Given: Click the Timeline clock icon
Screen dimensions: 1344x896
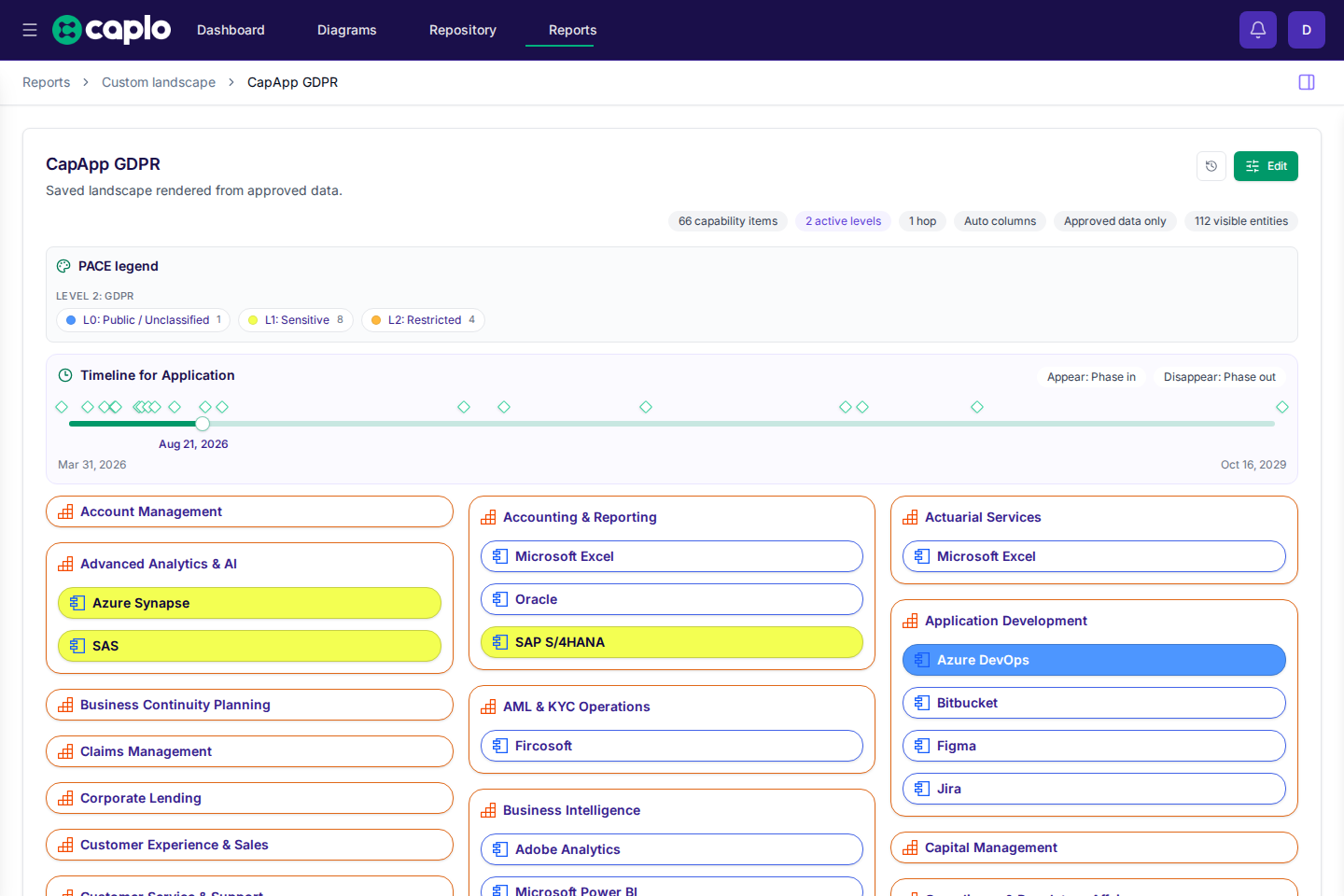Looking at the screenshot, I should coord(65,375).
